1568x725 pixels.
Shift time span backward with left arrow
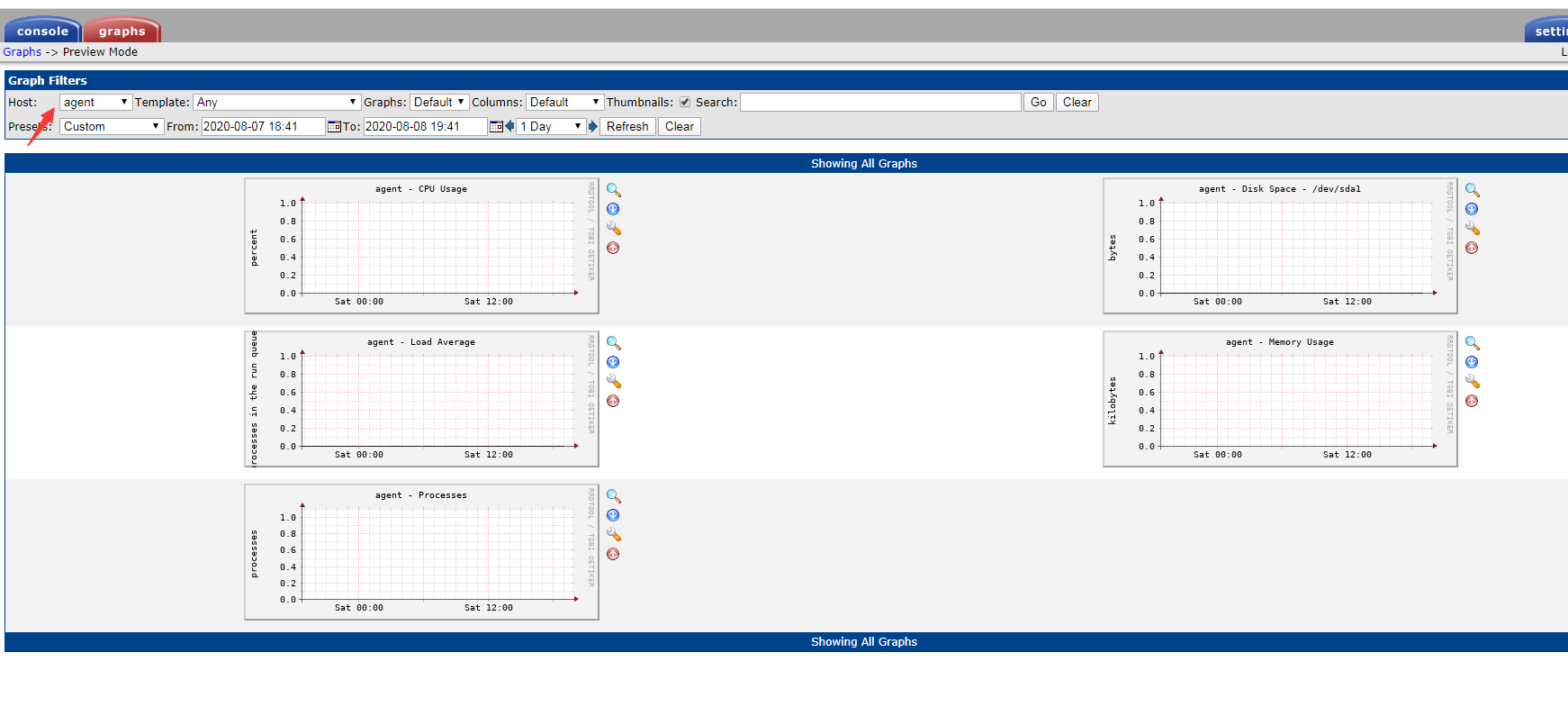(x=509, y=126)
